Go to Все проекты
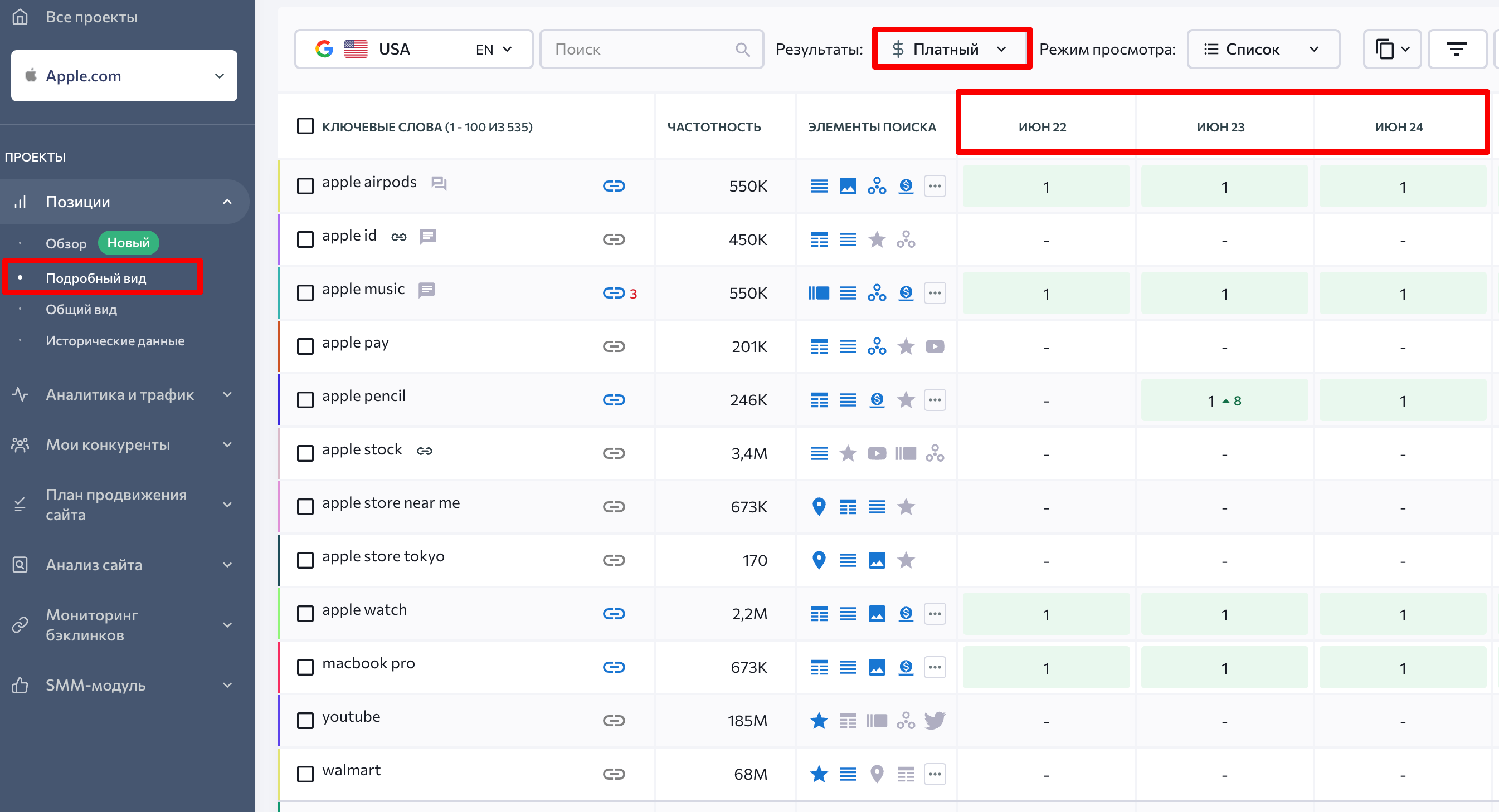The height and width of the screenshot is (812, 1499). tap(91, 17)
